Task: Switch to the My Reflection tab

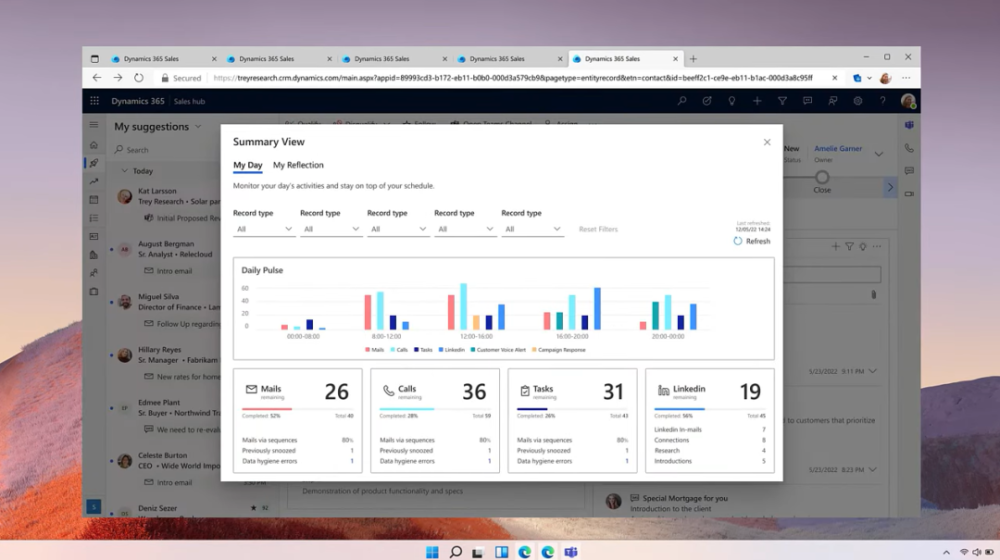Action: point(298,165)
